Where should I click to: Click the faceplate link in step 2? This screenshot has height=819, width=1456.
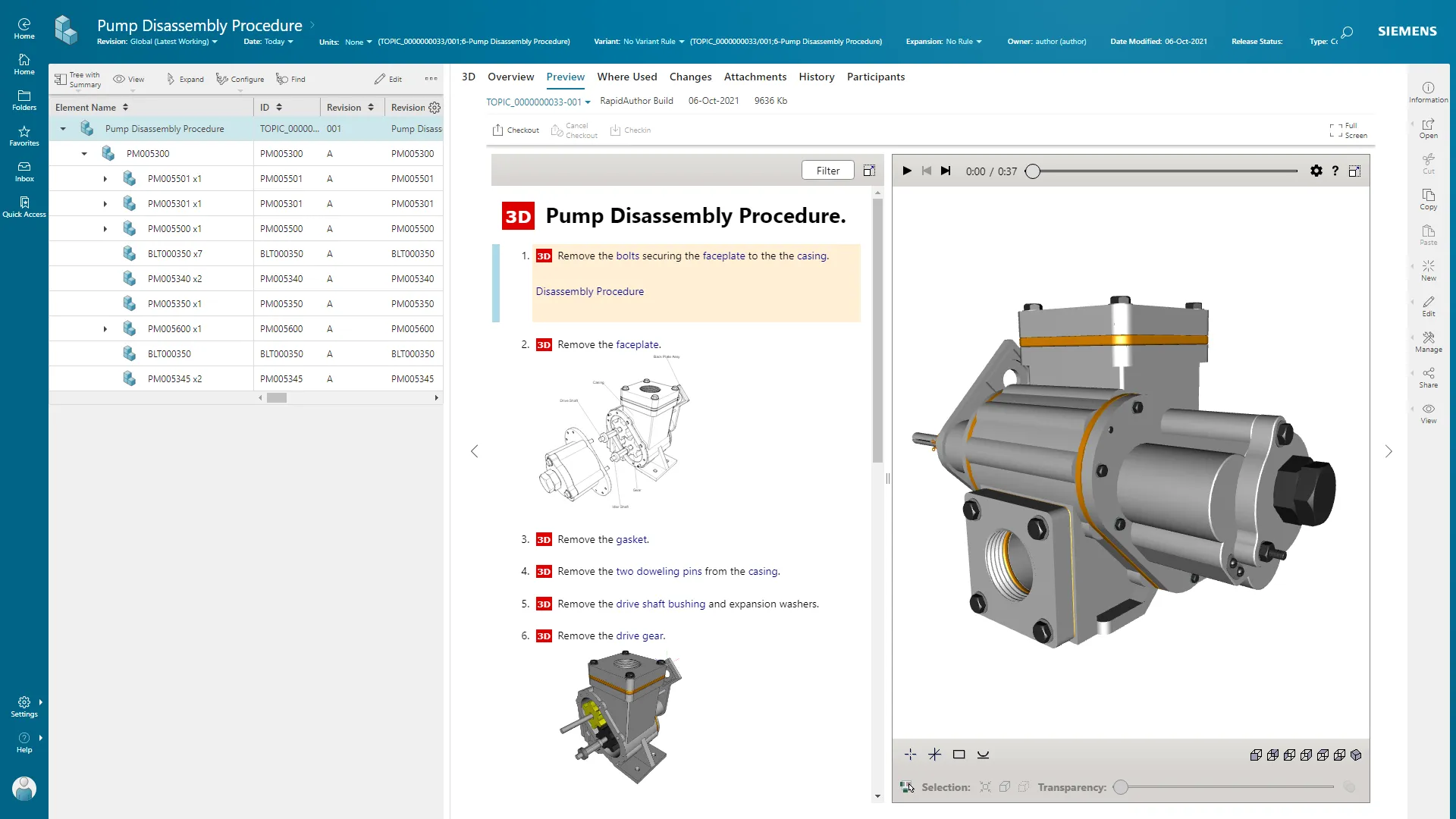pyautogui.click(x=637, y=344)
